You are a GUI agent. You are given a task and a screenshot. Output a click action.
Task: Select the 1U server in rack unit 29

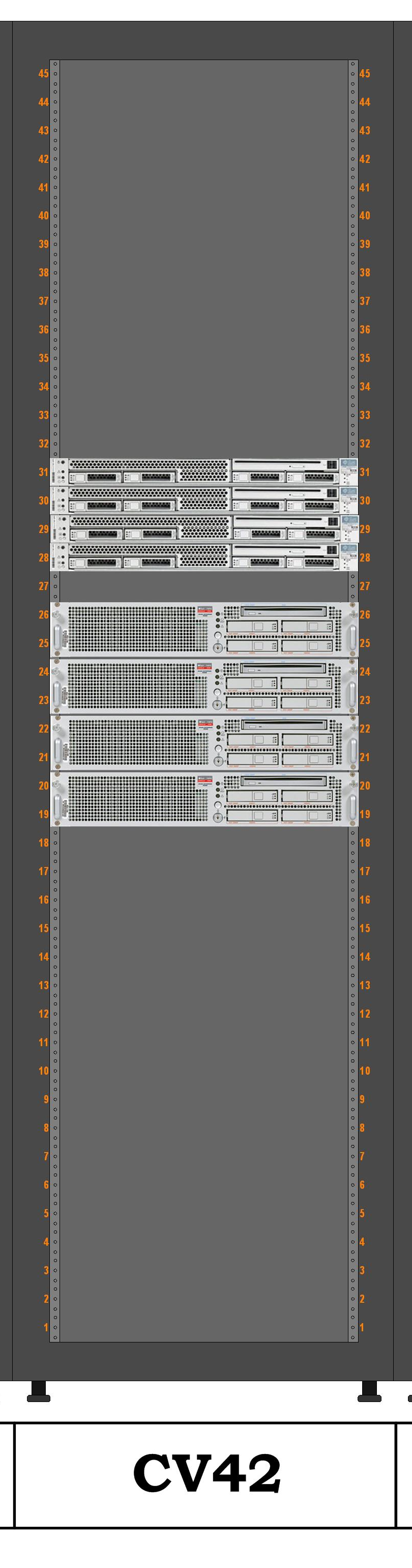coord(204,529)
